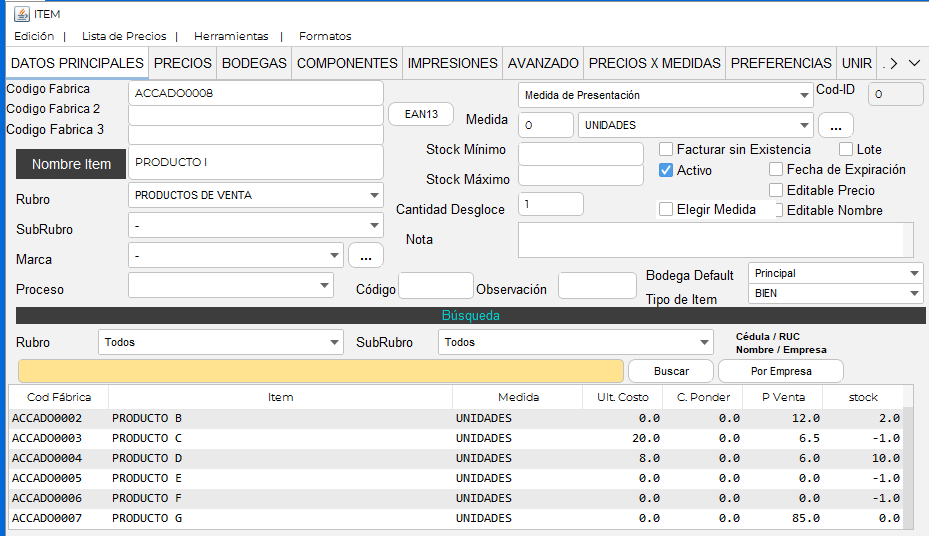Open the COMPONENTES tab
929x536 pixels.
click(347, 63)
